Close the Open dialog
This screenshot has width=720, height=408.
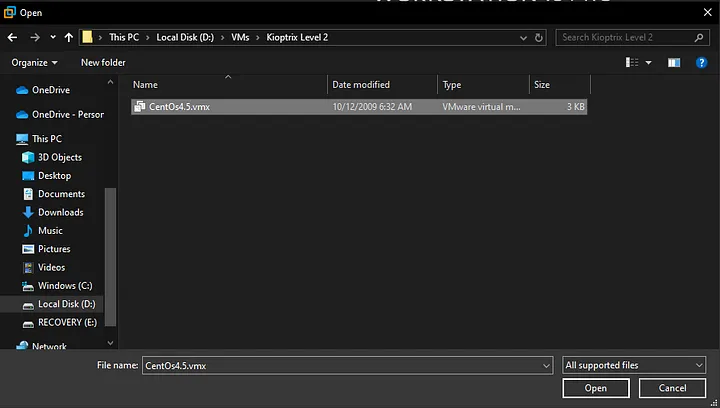coord(708,12)
